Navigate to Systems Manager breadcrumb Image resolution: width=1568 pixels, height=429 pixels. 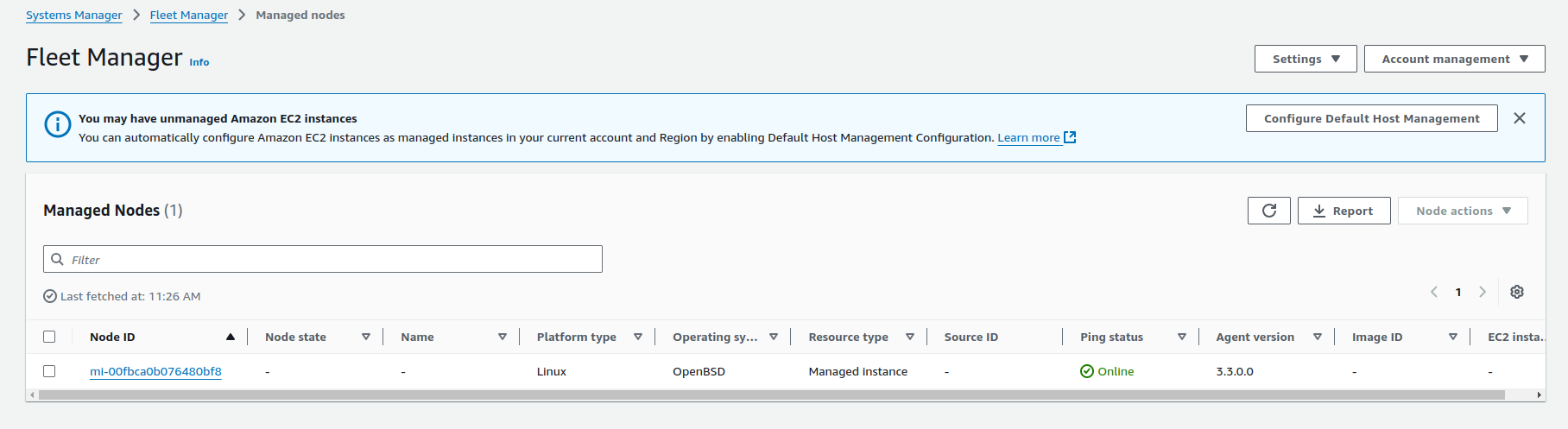[x=74, y=16]
